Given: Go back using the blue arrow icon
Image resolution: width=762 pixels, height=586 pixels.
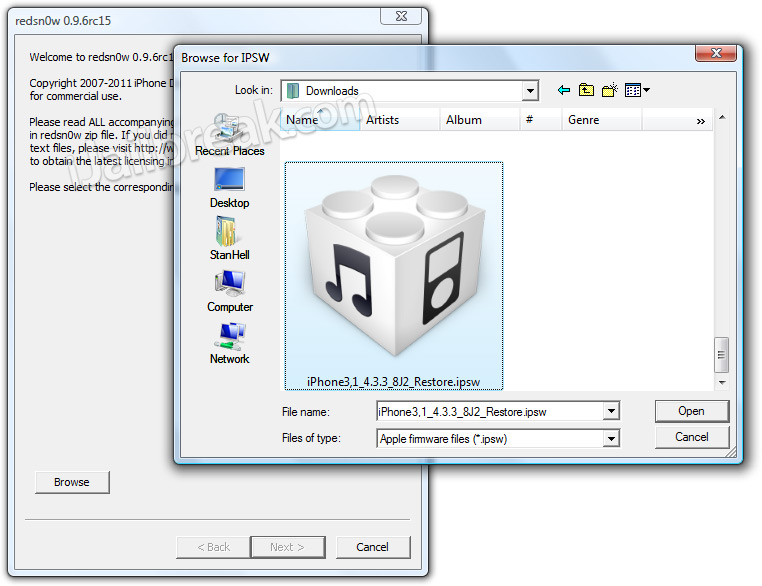Looking at the screenshot, I should point(564,90).
